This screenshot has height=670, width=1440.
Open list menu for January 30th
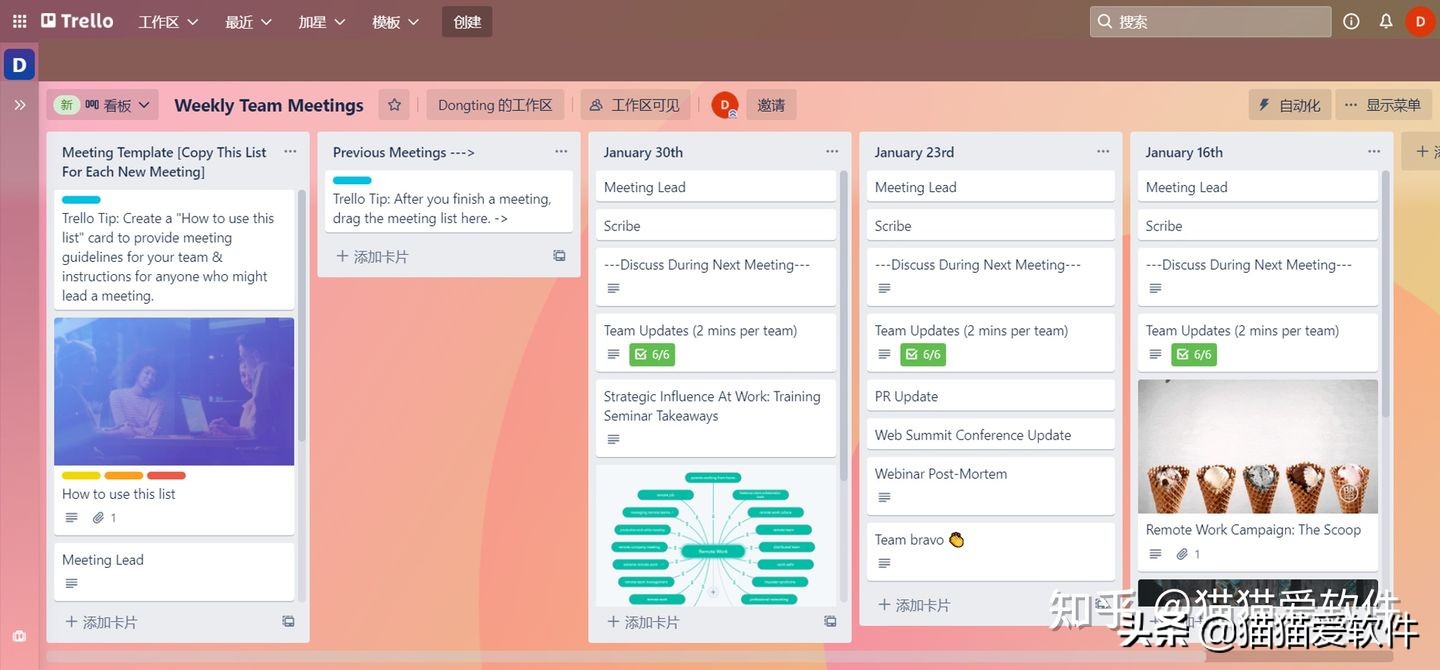pos(832,152)
